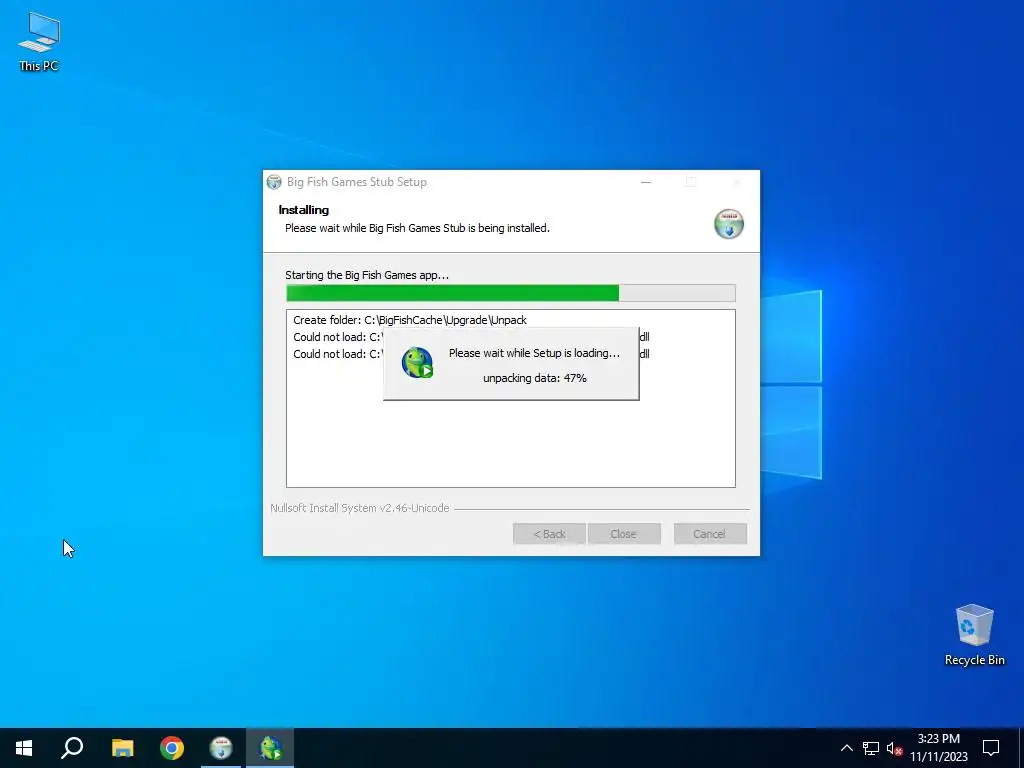This screenshot has height=768, width=1024.
Task: Open network status tray icon
Action: (871, 748)
